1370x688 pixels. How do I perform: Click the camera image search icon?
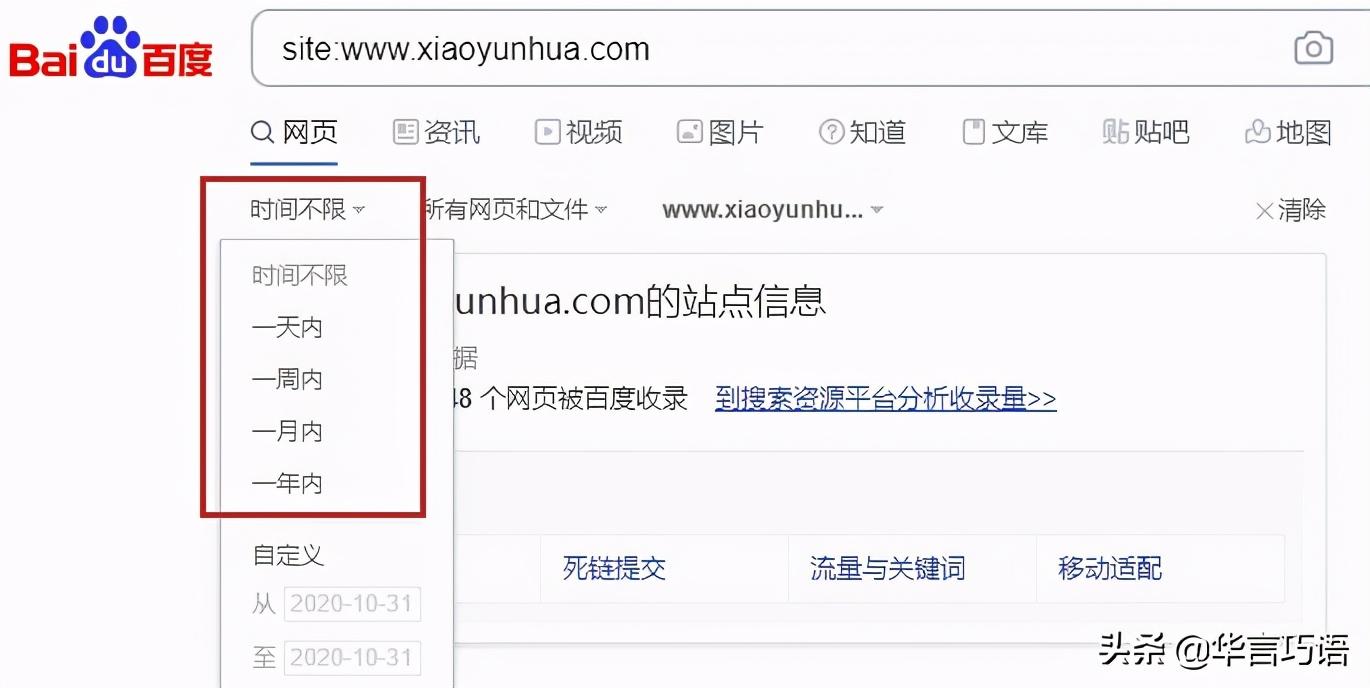(x=1313, y=47)
